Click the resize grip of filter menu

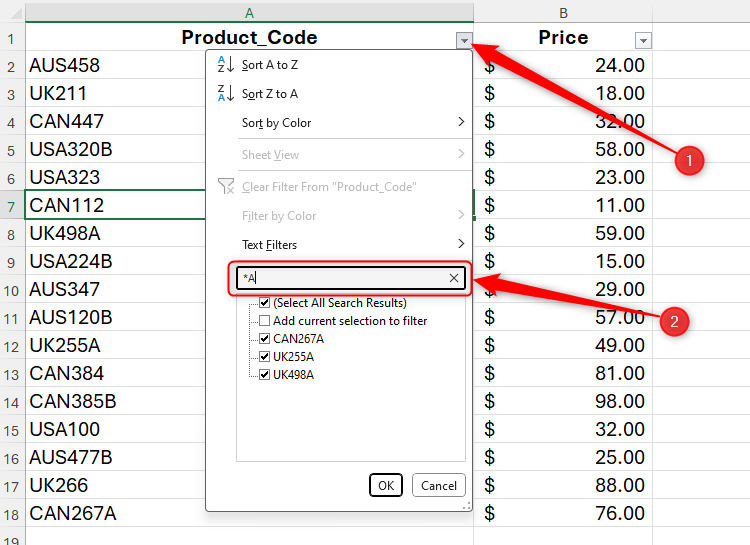tap(465, 506)
